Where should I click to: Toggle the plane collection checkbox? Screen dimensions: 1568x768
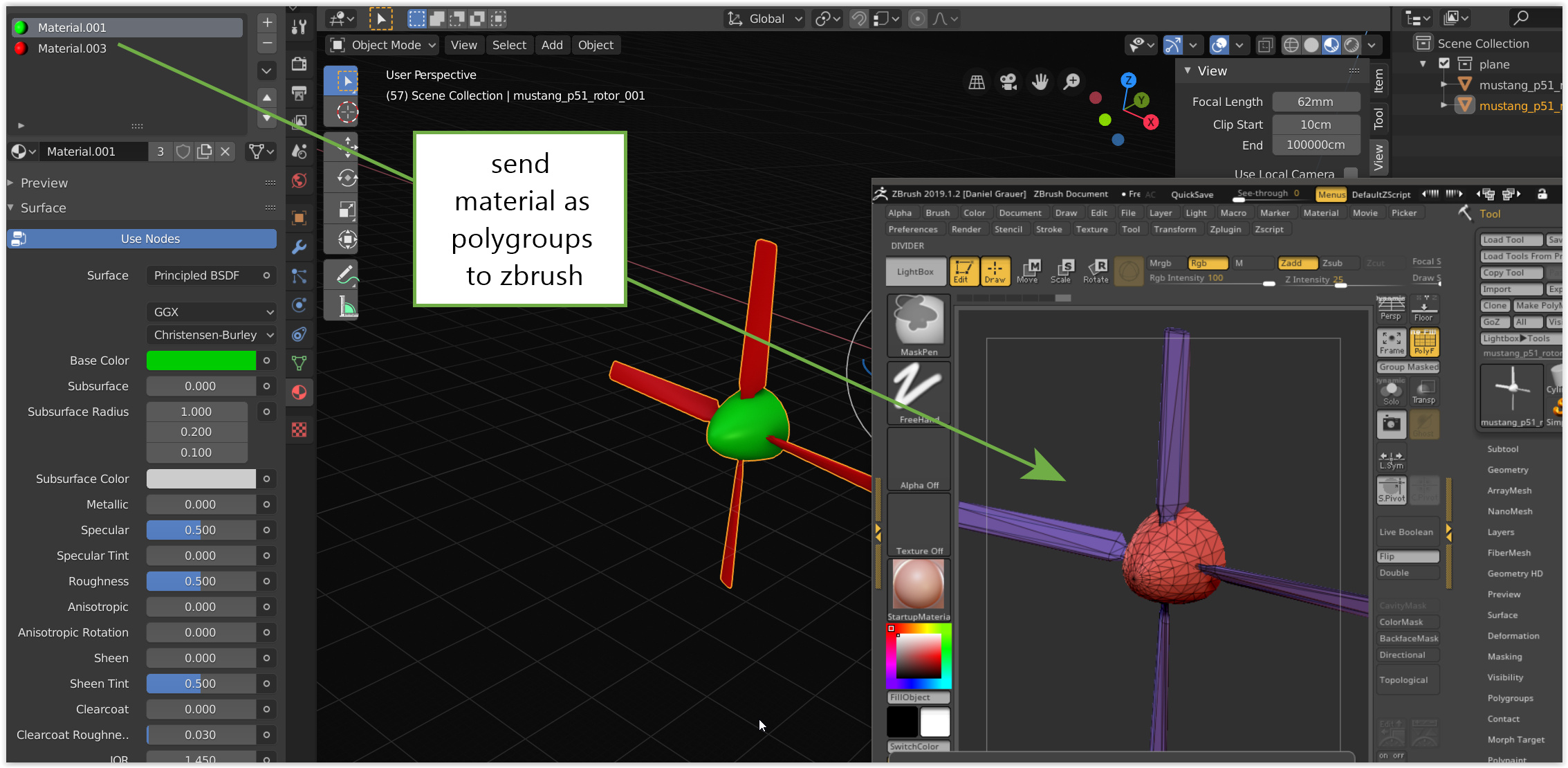click(x=1444, y=64)
